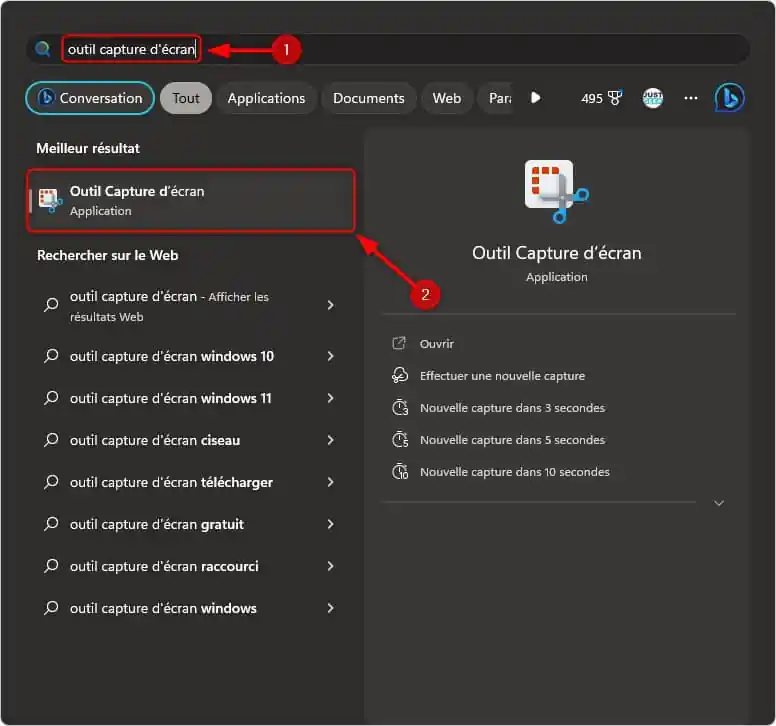Switch to the Web filter tab
Viewport: 776px width, 726px height.
447,98
